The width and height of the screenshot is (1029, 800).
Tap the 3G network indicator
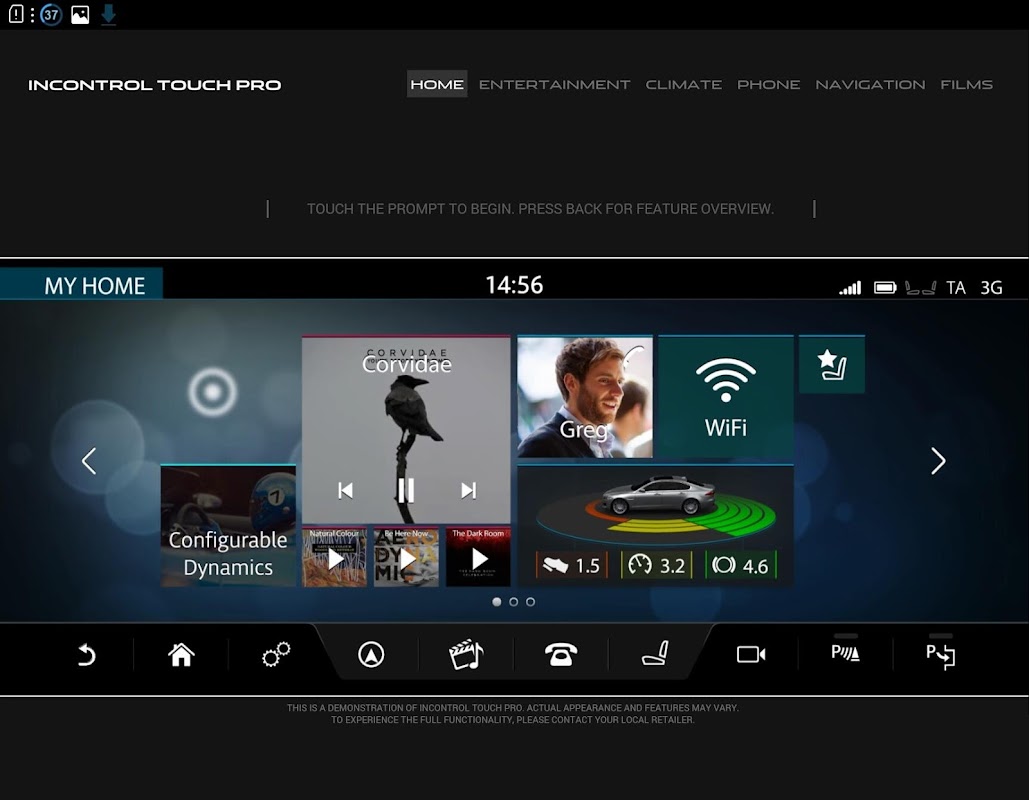[991, 287]
